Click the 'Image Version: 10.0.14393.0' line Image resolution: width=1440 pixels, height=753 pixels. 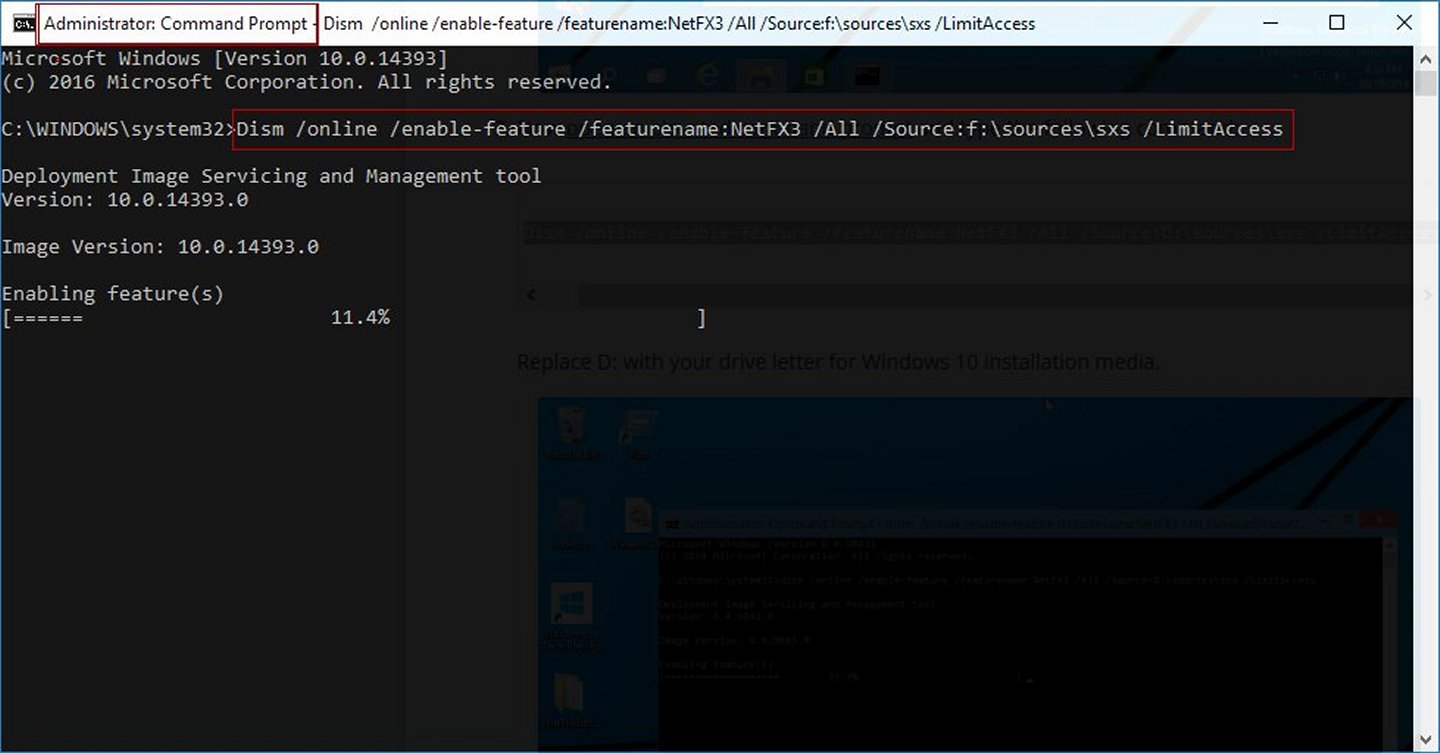(x=160, y=246)
